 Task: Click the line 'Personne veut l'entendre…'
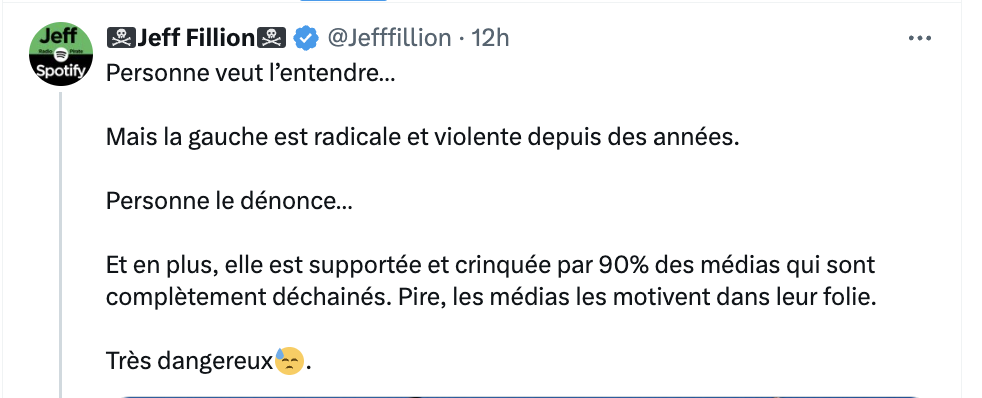click(251, 73)
